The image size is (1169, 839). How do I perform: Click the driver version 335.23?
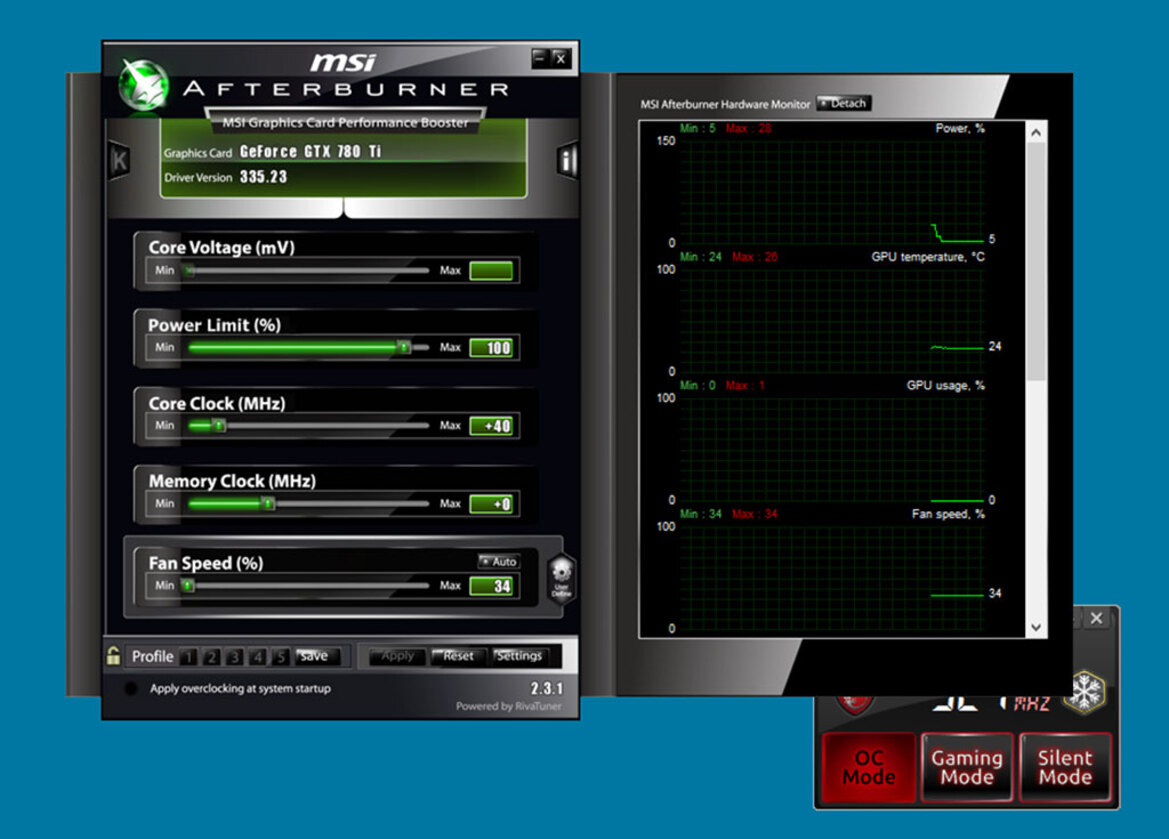tap(263, 177)
